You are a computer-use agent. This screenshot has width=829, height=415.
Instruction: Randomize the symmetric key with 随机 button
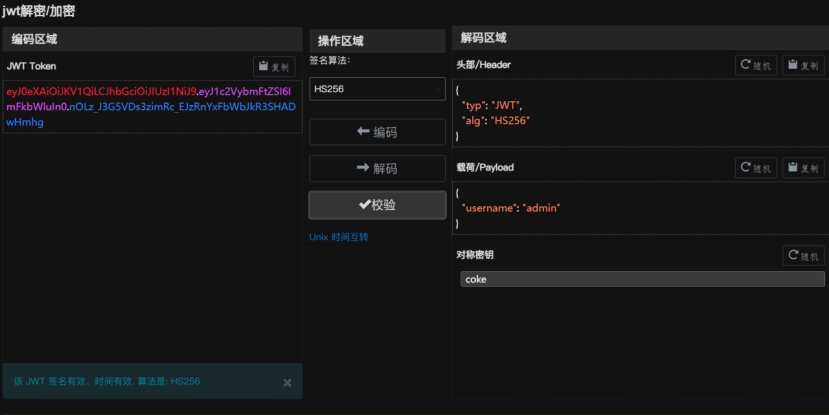[803, 255]
